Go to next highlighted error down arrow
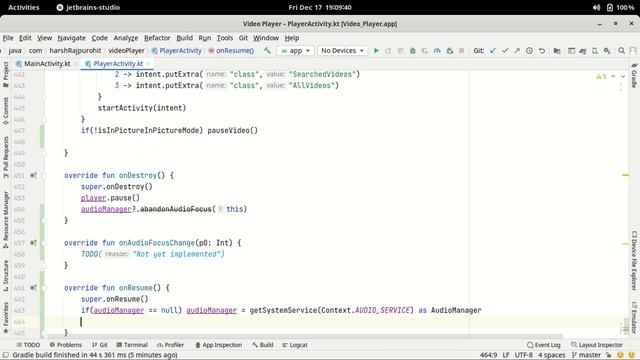640x360 pixels. pyautogui.click(x=623, y=76)
